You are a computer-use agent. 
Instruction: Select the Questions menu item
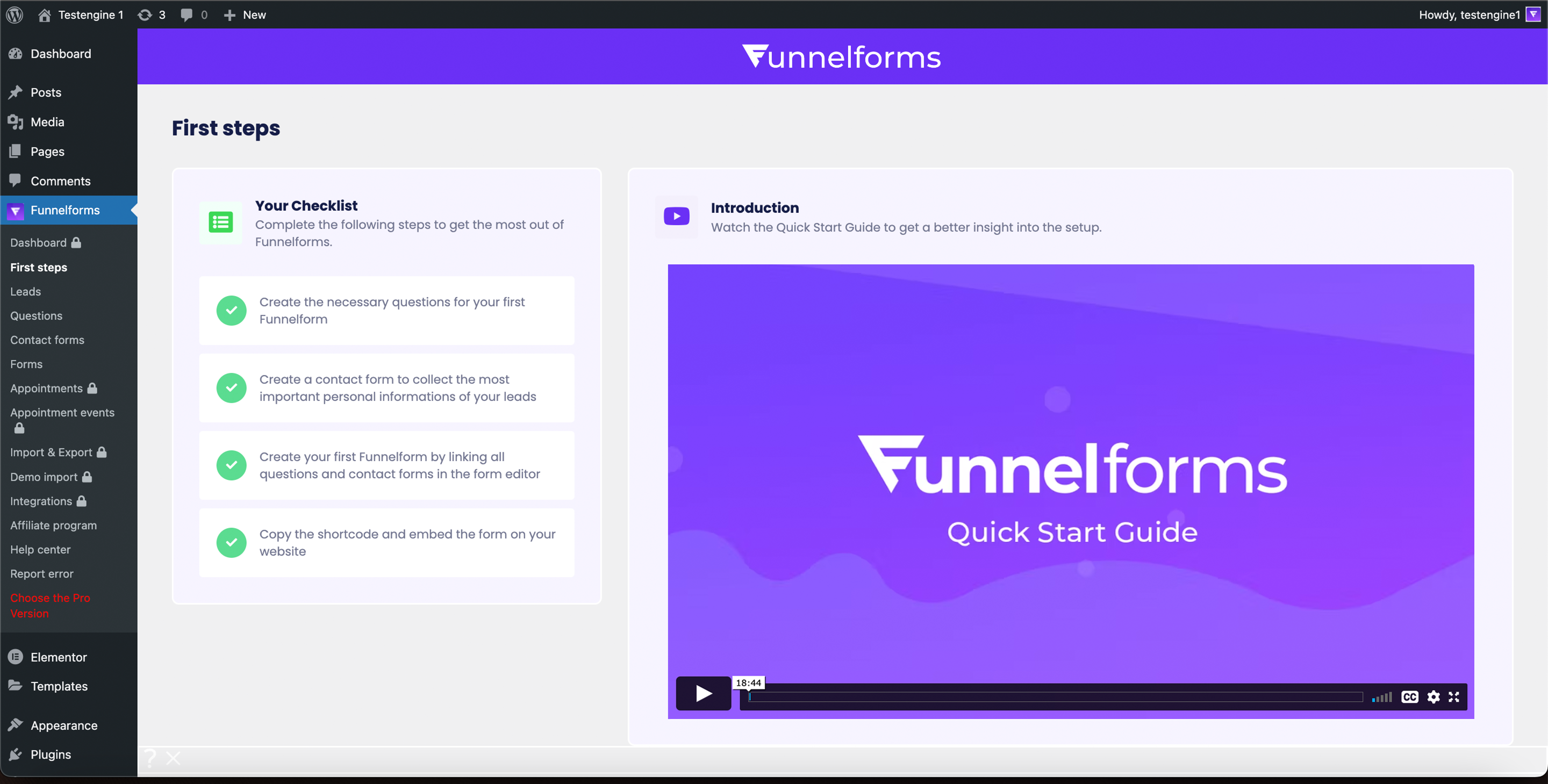[x=35, y=315]
